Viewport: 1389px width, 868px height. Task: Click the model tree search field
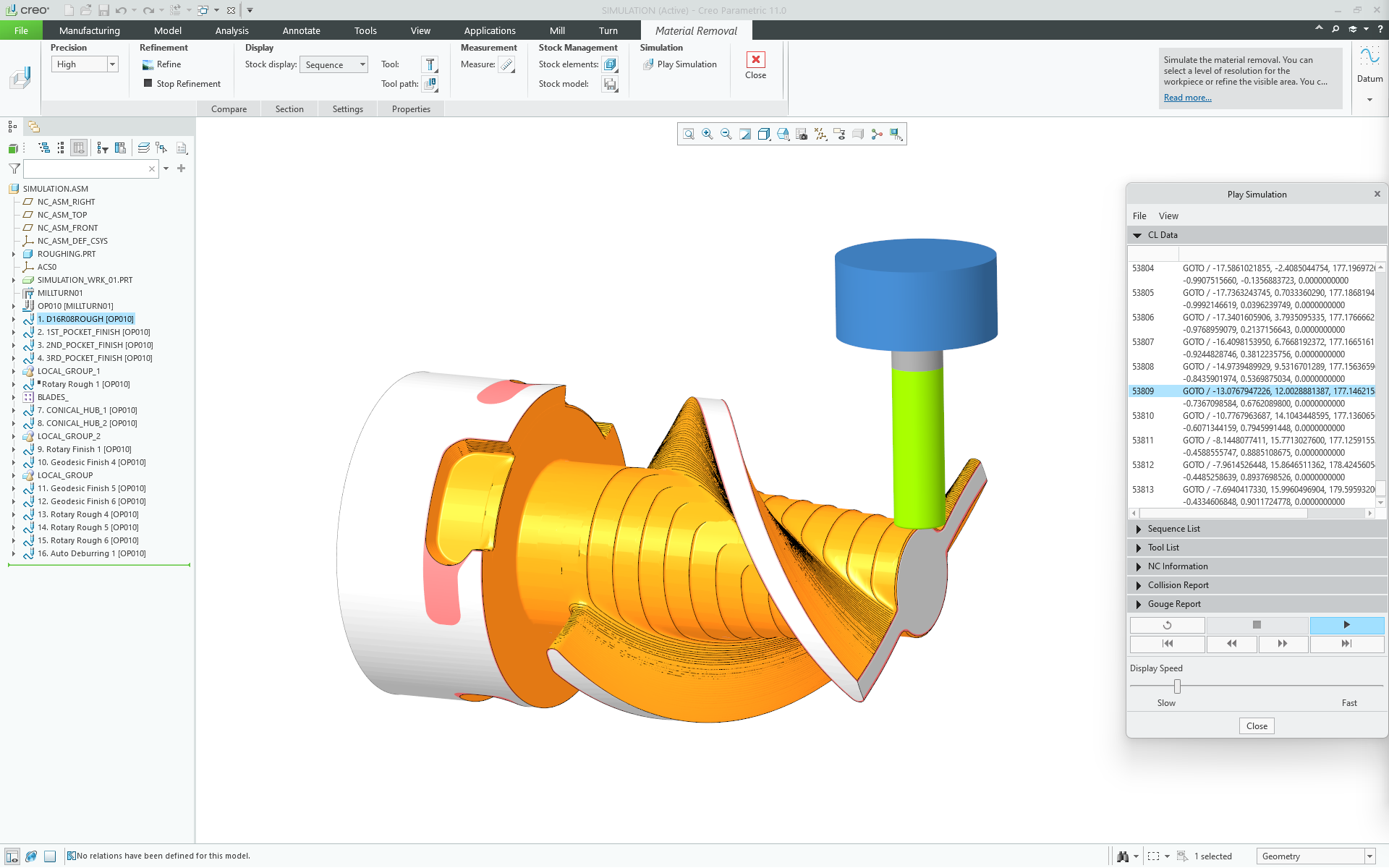pyautogui.click(x=87, y=169)
